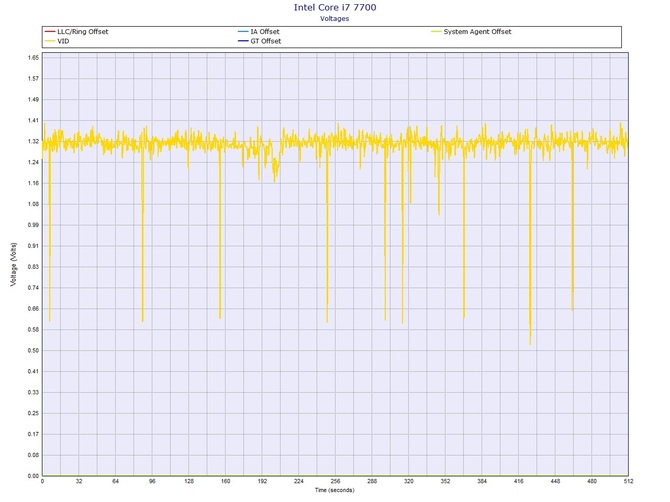Click the 0.50 value on voltage axis

(x=33, y=350)
